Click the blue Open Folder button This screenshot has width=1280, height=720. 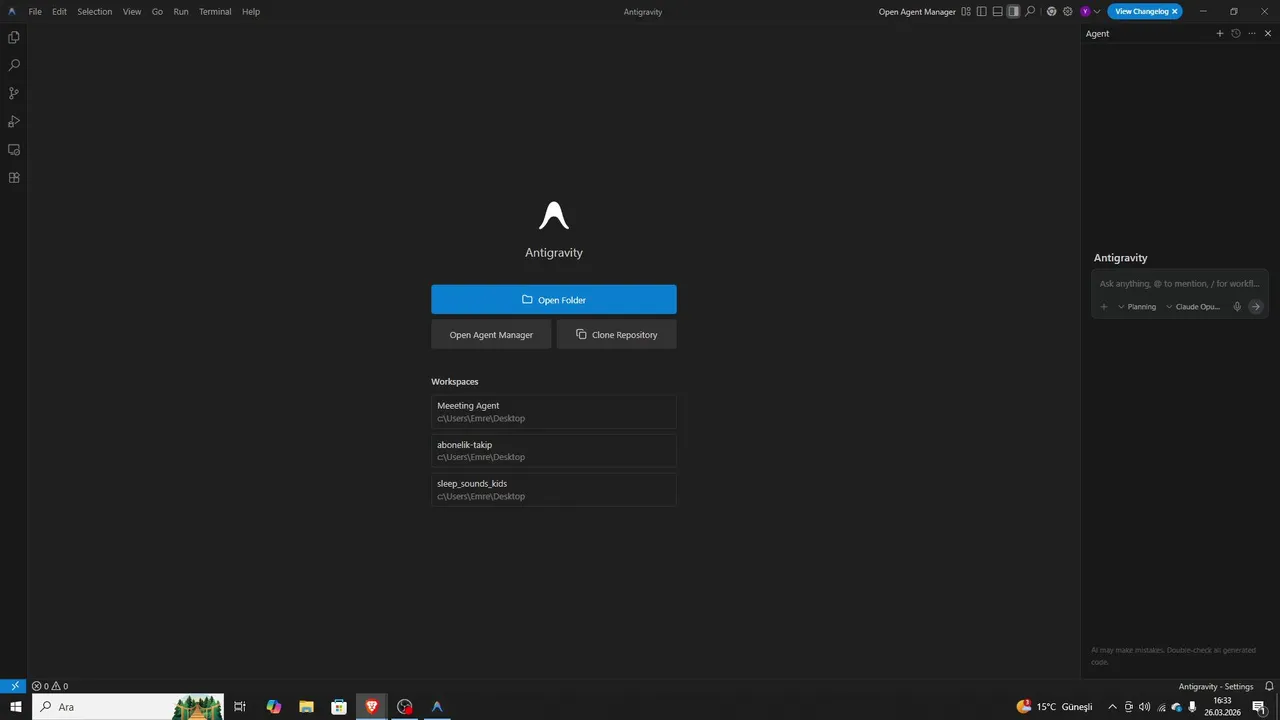point(554,300)
